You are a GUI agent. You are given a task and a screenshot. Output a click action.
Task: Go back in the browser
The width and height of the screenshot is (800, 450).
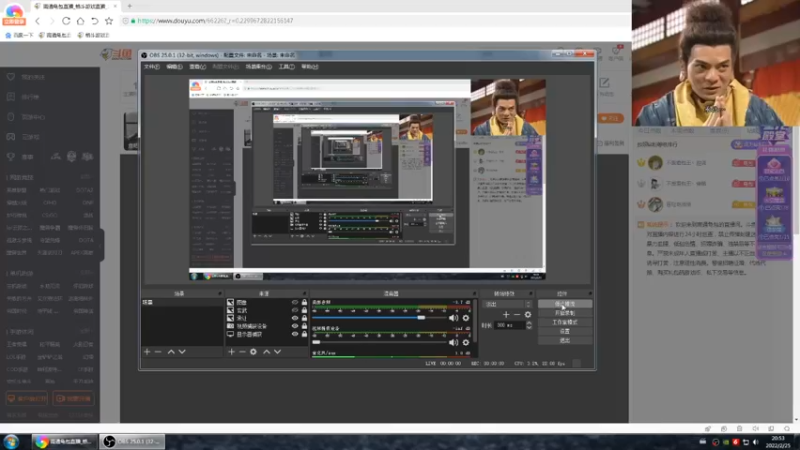point(37,21)
